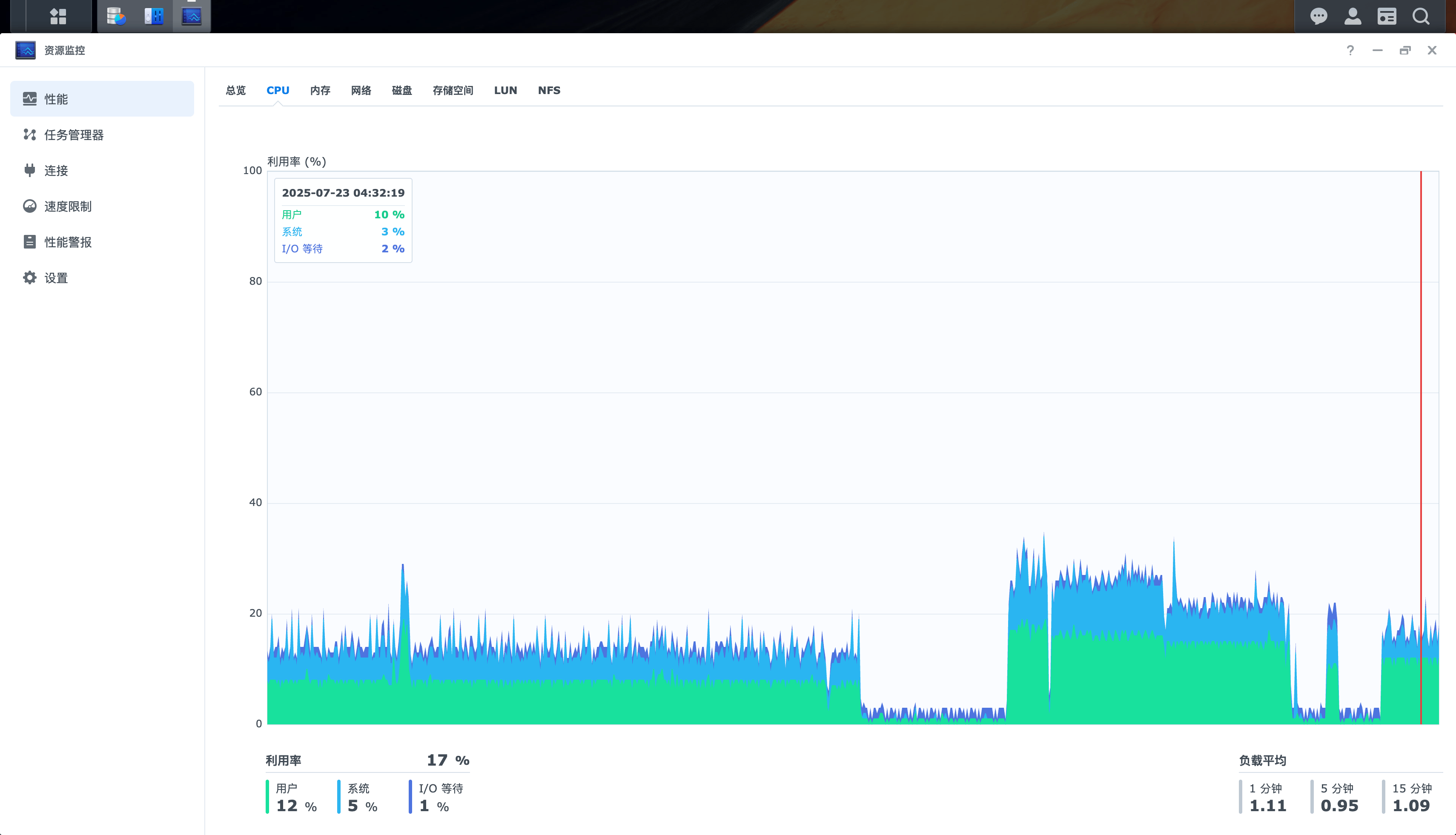Viewport: 1456px width, 835px height.
Task: Open the user account options icon
Action: (1353, 16)
